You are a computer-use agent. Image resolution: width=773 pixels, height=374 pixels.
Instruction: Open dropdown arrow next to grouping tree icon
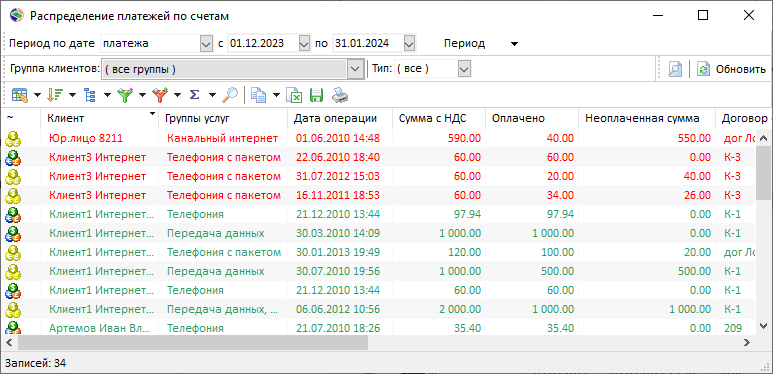[x=107, y=95]
